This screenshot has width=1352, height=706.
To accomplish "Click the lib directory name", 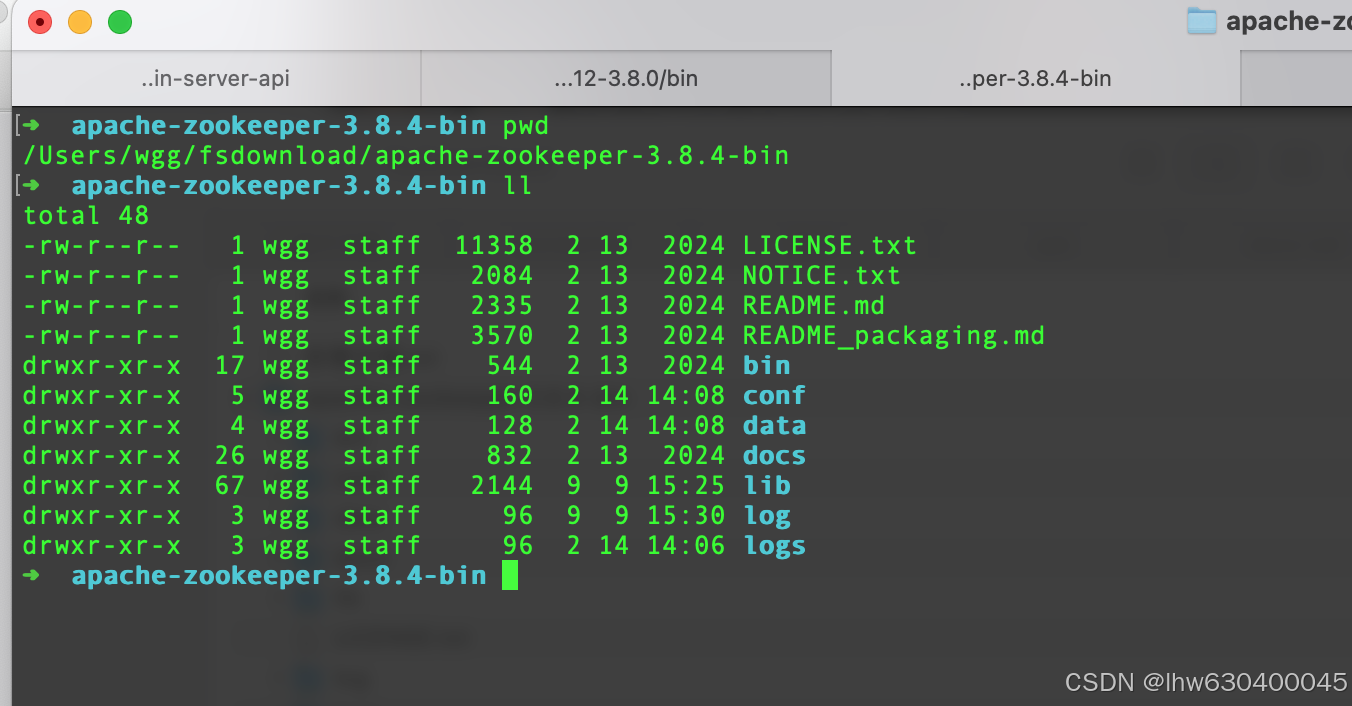I will pyautogui.click(x=766, y=486).
